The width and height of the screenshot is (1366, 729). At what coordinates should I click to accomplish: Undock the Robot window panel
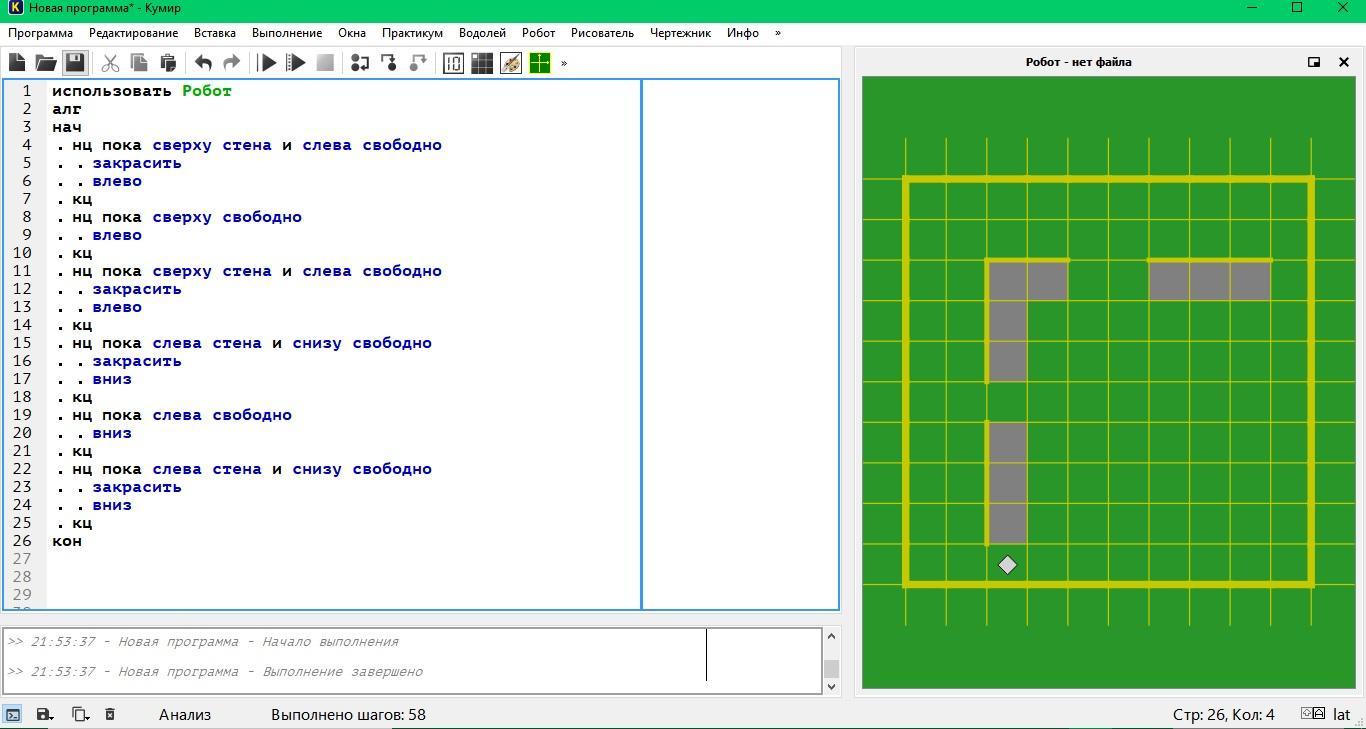[x=1314, y=62]
